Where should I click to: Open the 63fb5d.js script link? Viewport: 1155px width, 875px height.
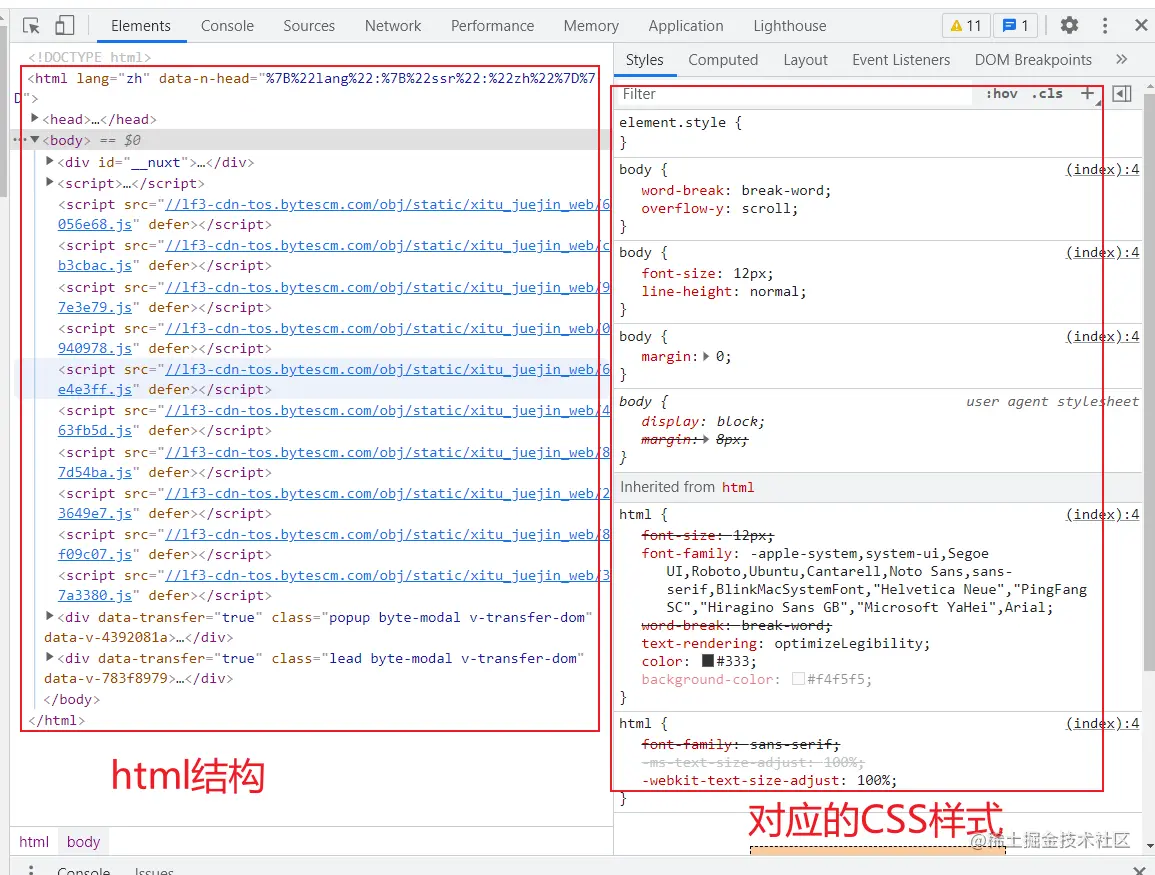(95, 431)
